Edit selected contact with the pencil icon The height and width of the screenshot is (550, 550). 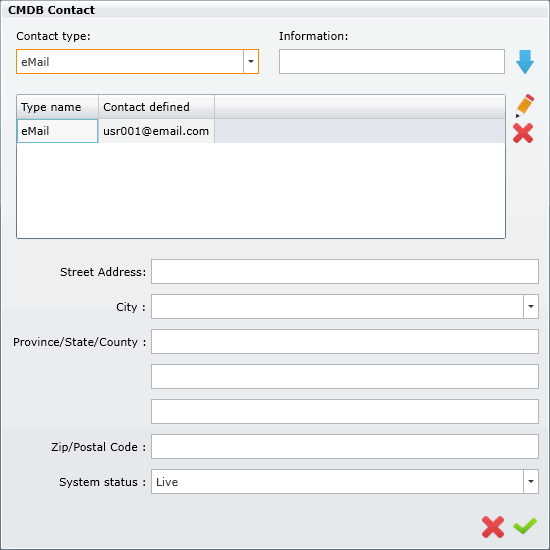click(525, 106)
